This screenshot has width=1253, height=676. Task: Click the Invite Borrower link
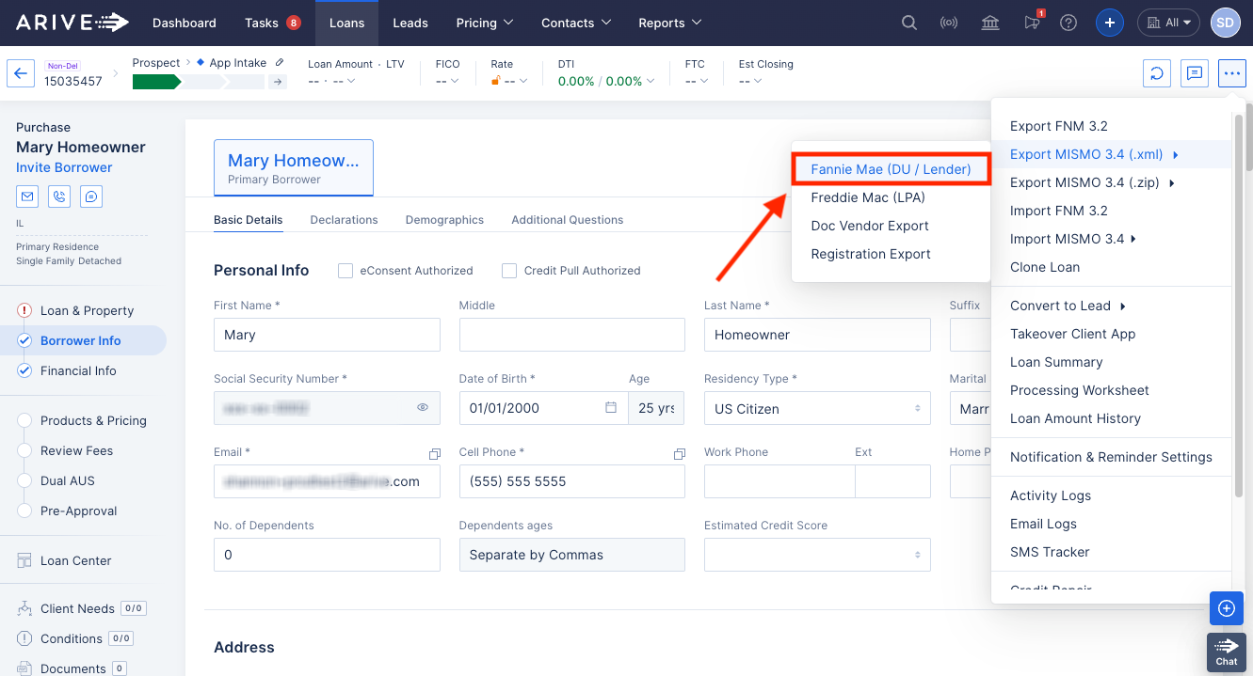(x=64, y=167)
